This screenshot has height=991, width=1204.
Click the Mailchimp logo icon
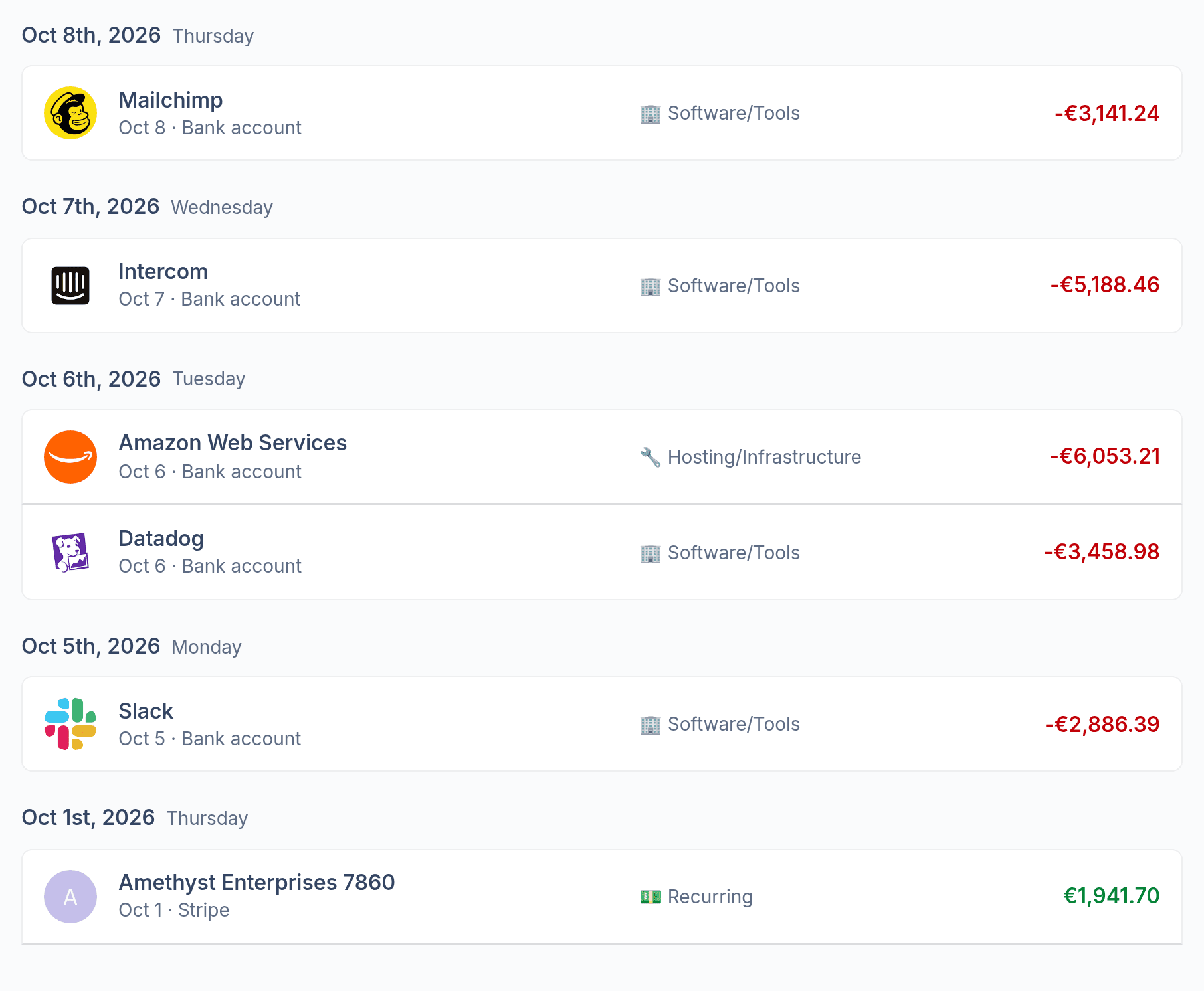click(70, 113)
